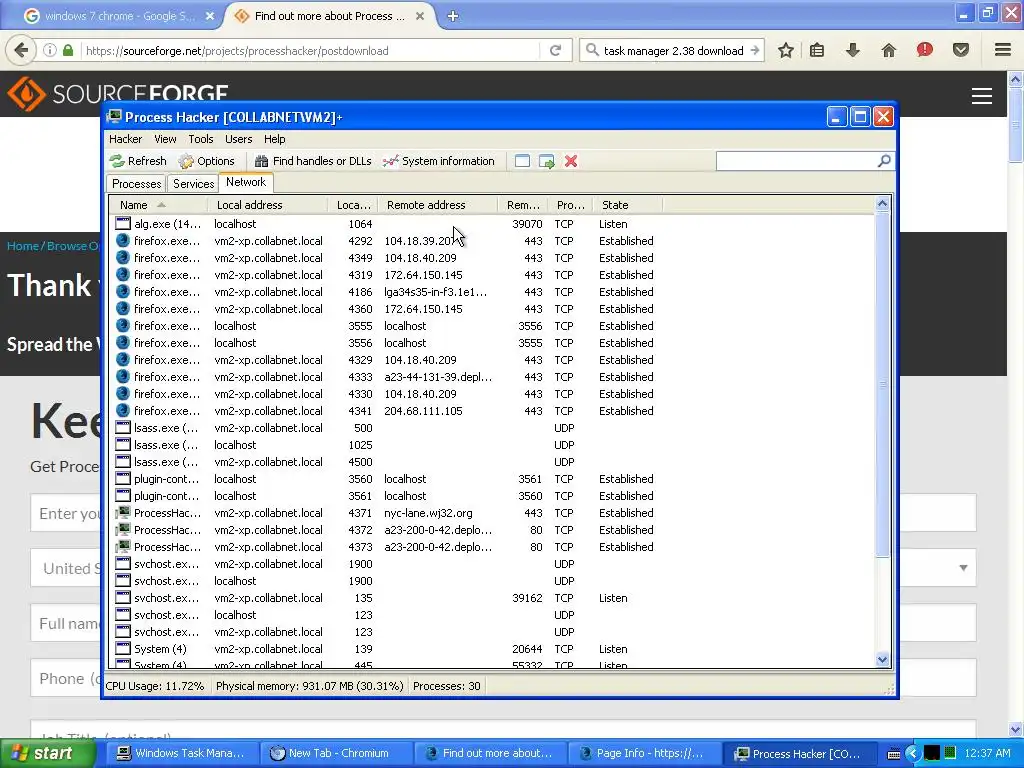This screenshot has width=1024, height=768.
Task: Sort by the Protocol column header
Action: click(x=570, y=205)
